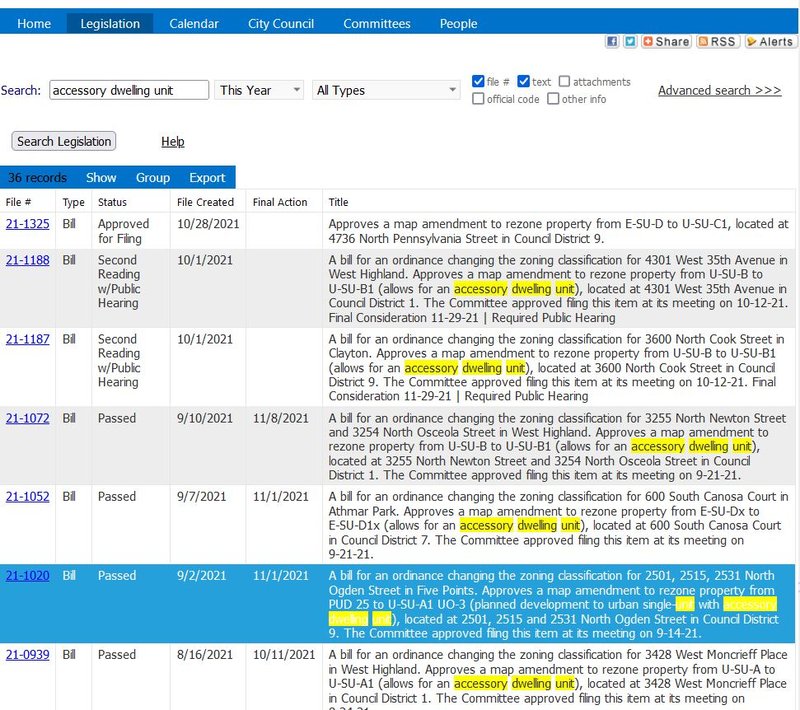Expand the 'All Types' dropdown

[x=385, y=90]
